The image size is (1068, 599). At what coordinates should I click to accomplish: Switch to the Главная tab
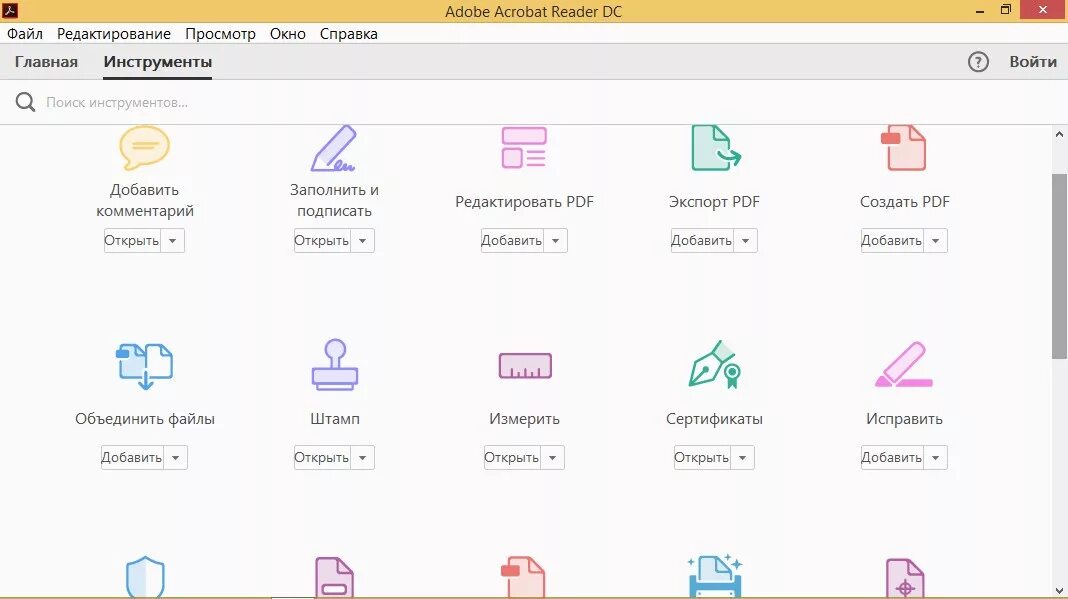[46, 62]
